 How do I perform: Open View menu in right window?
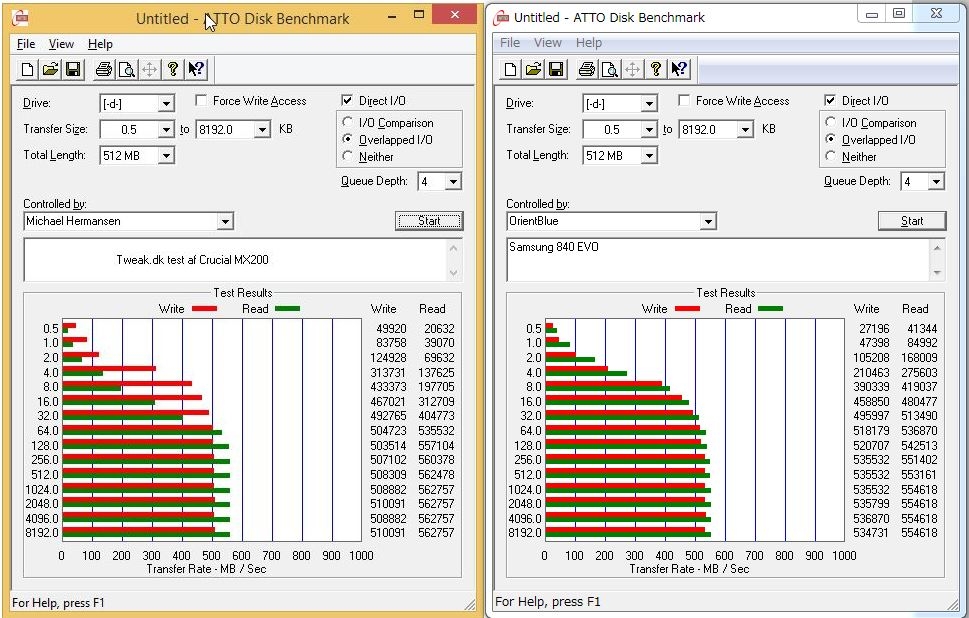(548, 43)
